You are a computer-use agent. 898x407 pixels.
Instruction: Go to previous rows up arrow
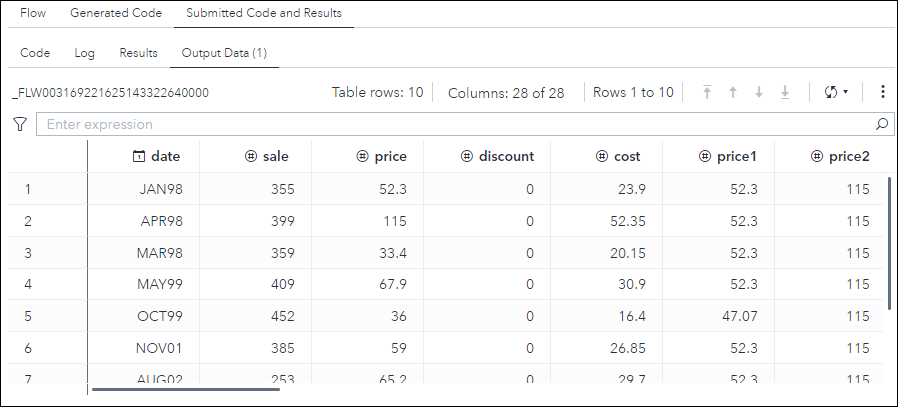tap(733, 92)
